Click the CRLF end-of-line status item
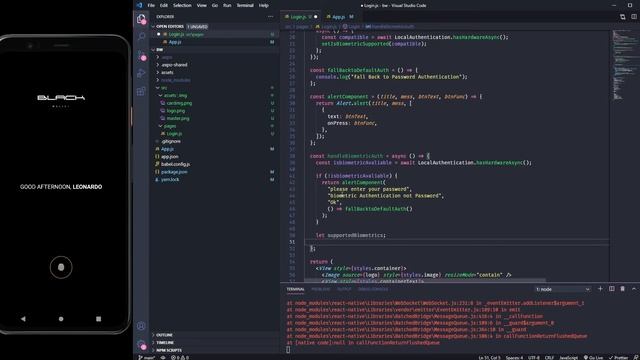640x360 pixels. click(549, 358)
